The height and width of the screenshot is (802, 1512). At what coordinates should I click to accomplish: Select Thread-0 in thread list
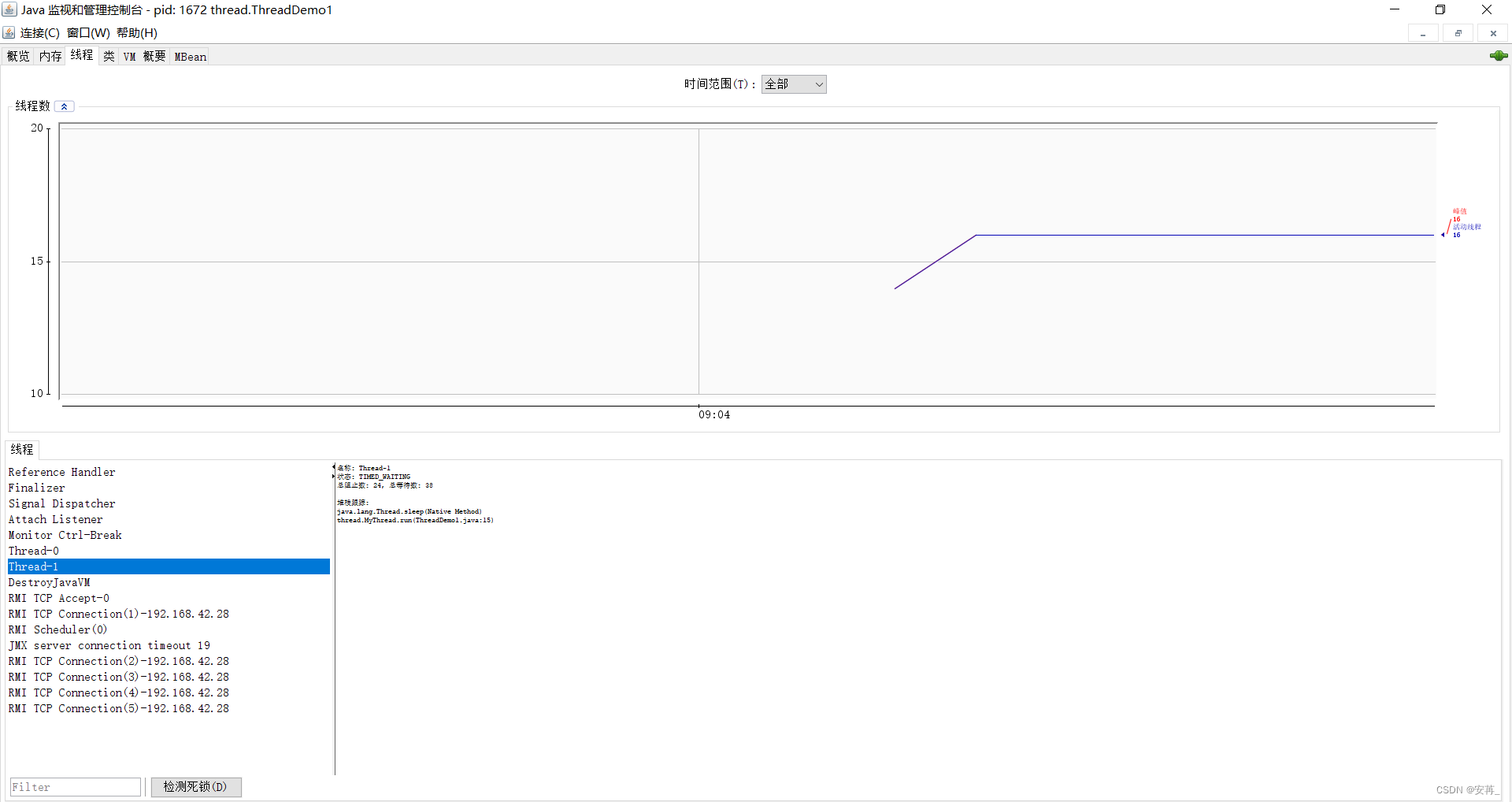tap(169, 551)
